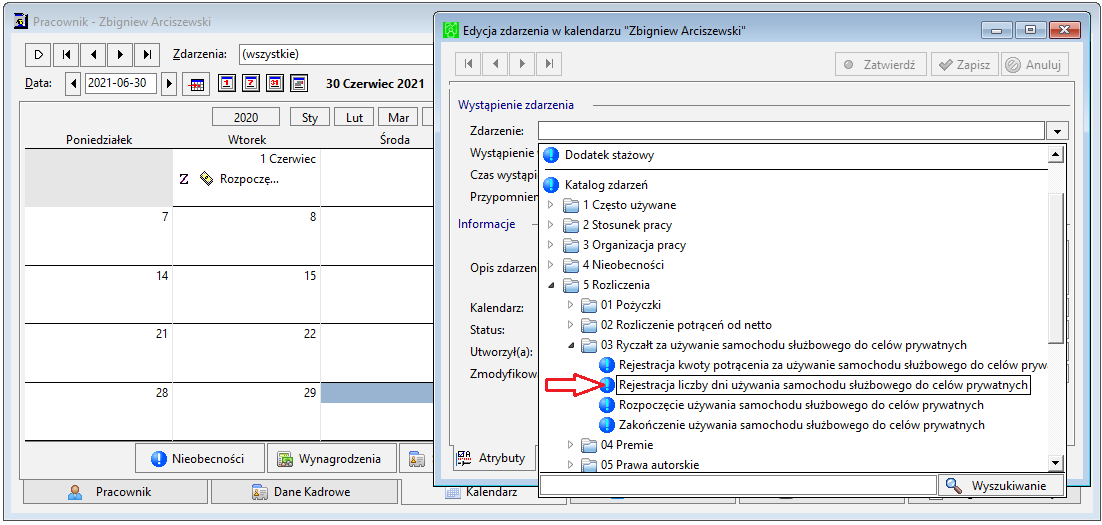The image size is (1102, 525).
Task: Click the Zdarzenie input field
Action: [792, 131]
